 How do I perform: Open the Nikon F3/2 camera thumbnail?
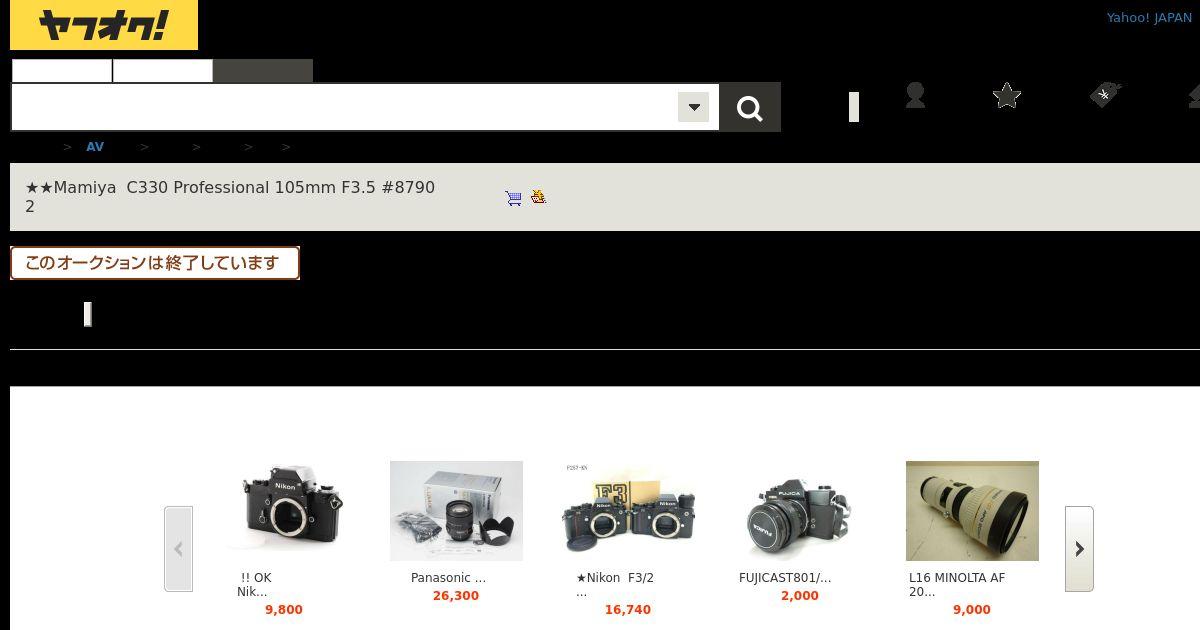(628, 511)
